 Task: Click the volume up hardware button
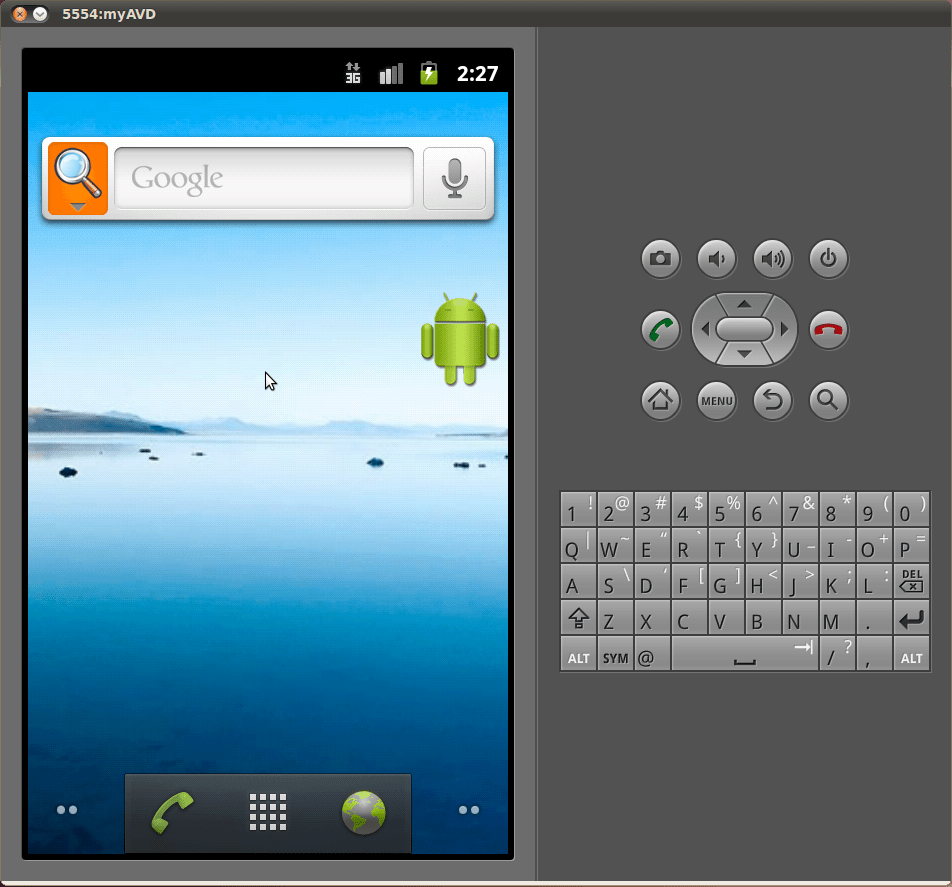(772, 259)
